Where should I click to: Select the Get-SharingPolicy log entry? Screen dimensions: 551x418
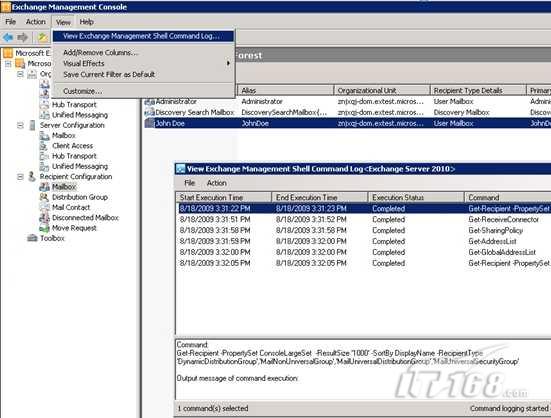click(x=363, y=230)
